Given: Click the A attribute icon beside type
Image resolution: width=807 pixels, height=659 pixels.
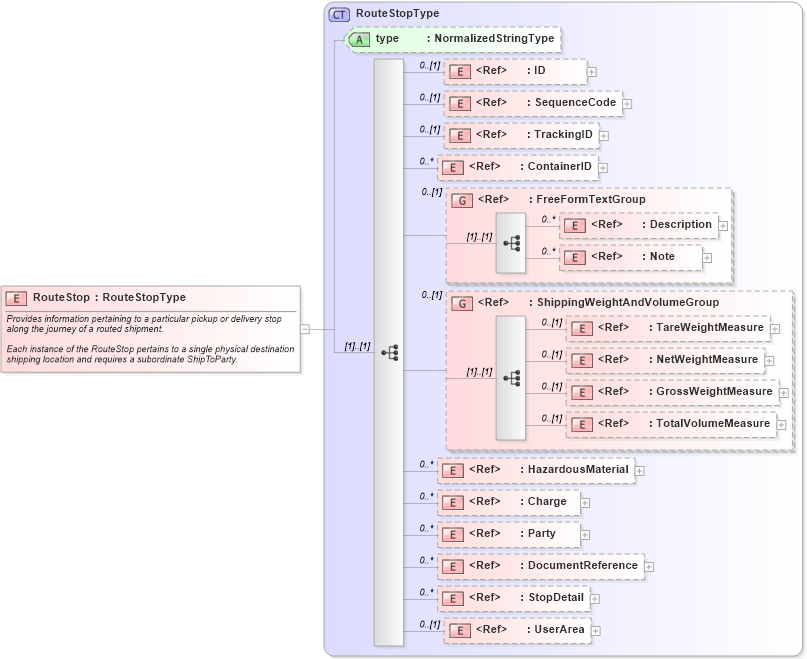Looking at the screenshot, I should pyautogui.click(x=359, y=39).
